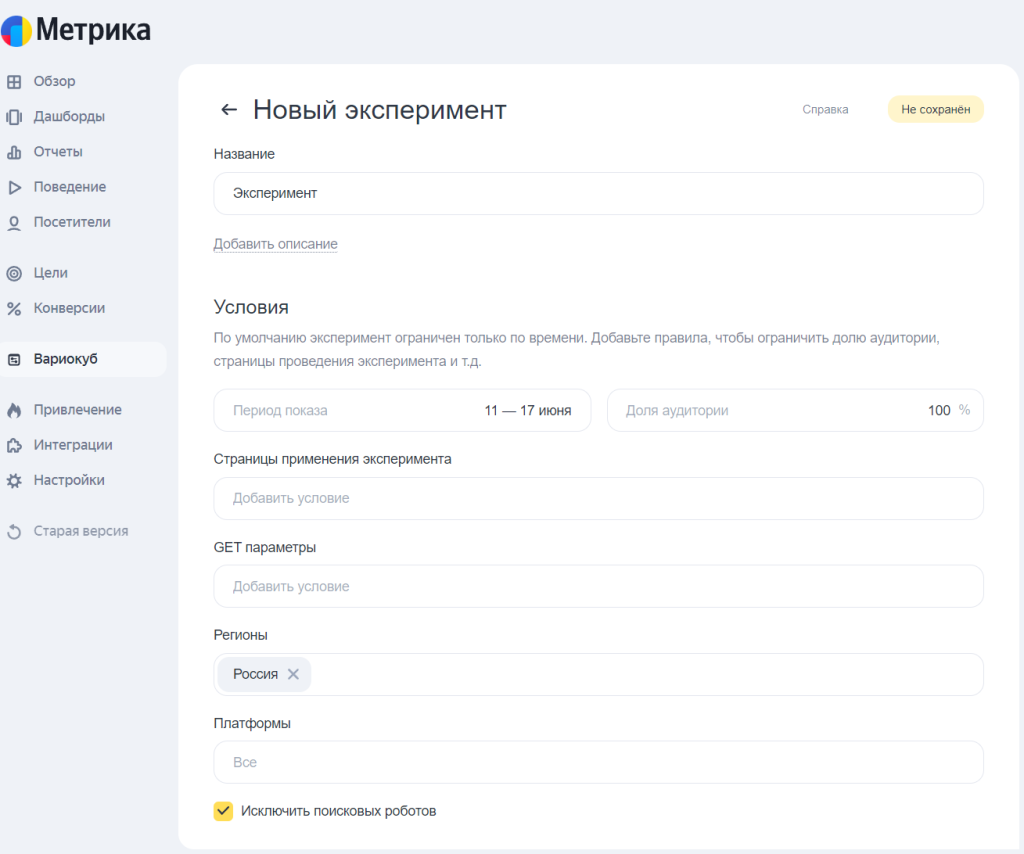Click the Условия section heading
The height and width of the screenshot is (854, 1024).
pos(251,308)
